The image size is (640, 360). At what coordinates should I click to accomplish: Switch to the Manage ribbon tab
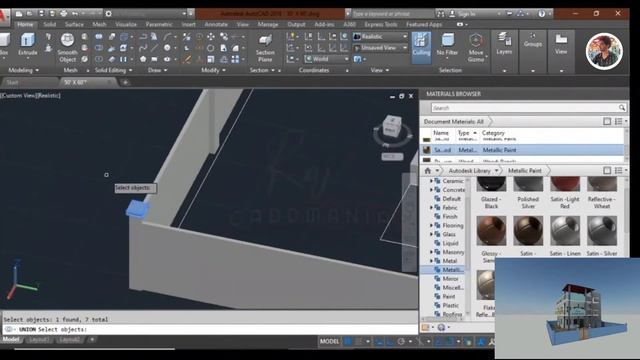(268, 24)
